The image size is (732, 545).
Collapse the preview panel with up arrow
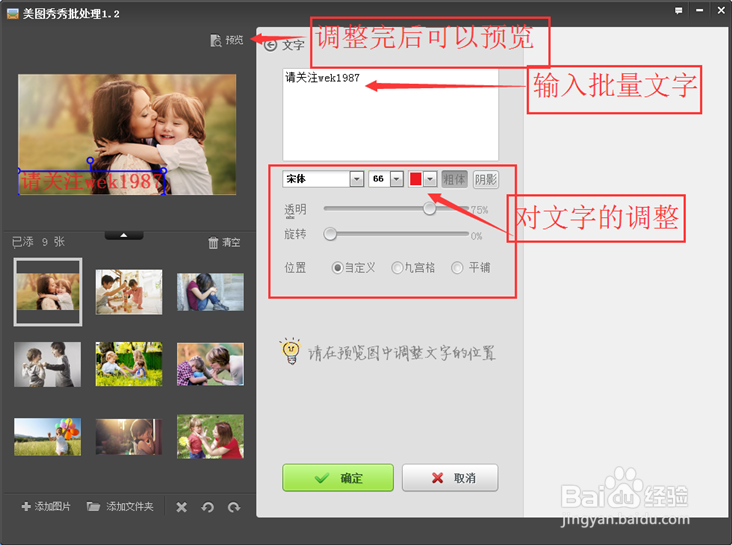pyautogui.click(x=124, y=235)
